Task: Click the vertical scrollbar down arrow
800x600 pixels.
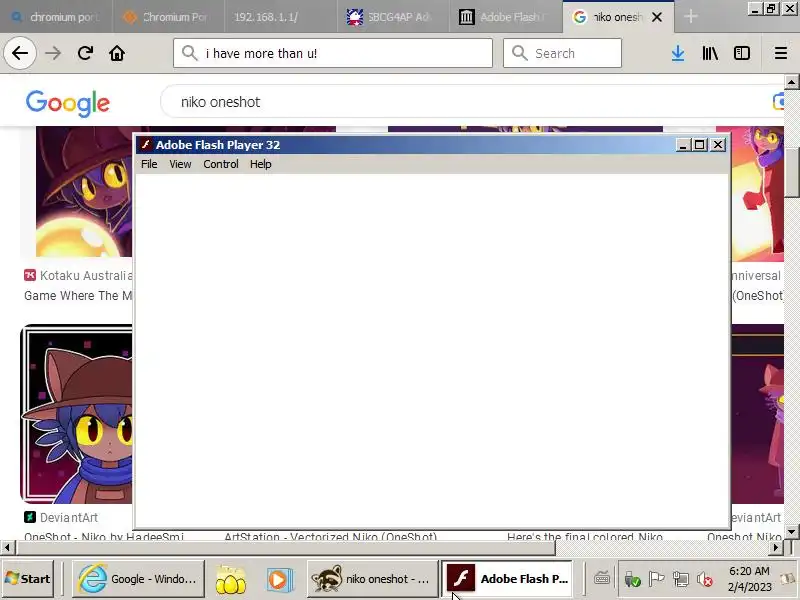Action: click(791, 532)
